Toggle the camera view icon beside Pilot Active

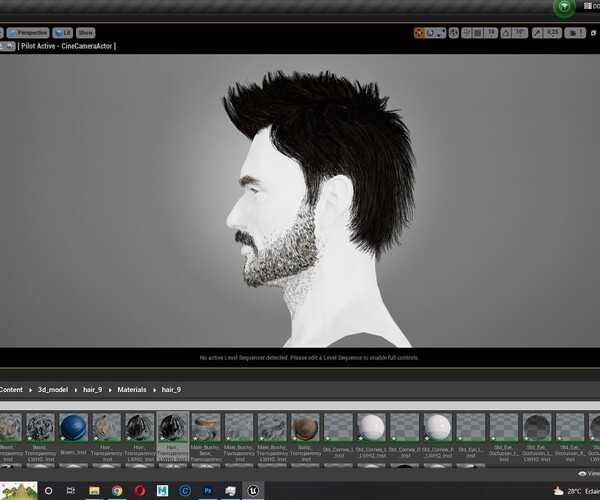coord(10,46)
